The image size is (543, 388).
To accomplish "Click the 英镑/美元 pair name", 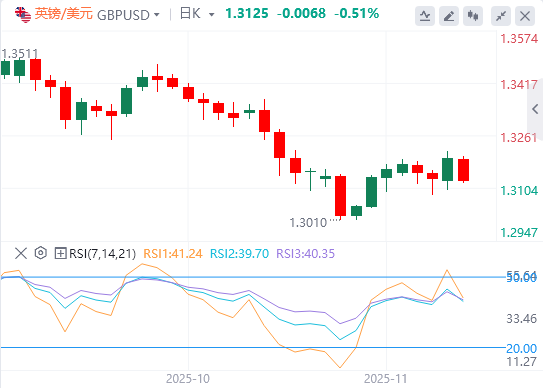I will tap(64, 14).
